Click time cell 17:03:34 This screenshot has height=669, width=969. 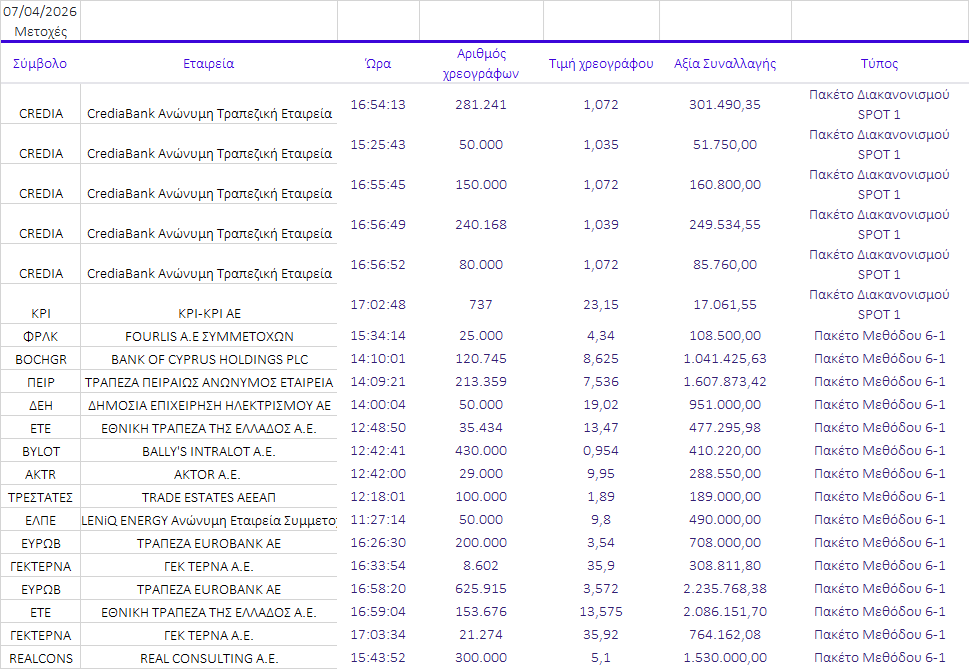point(378,634)
